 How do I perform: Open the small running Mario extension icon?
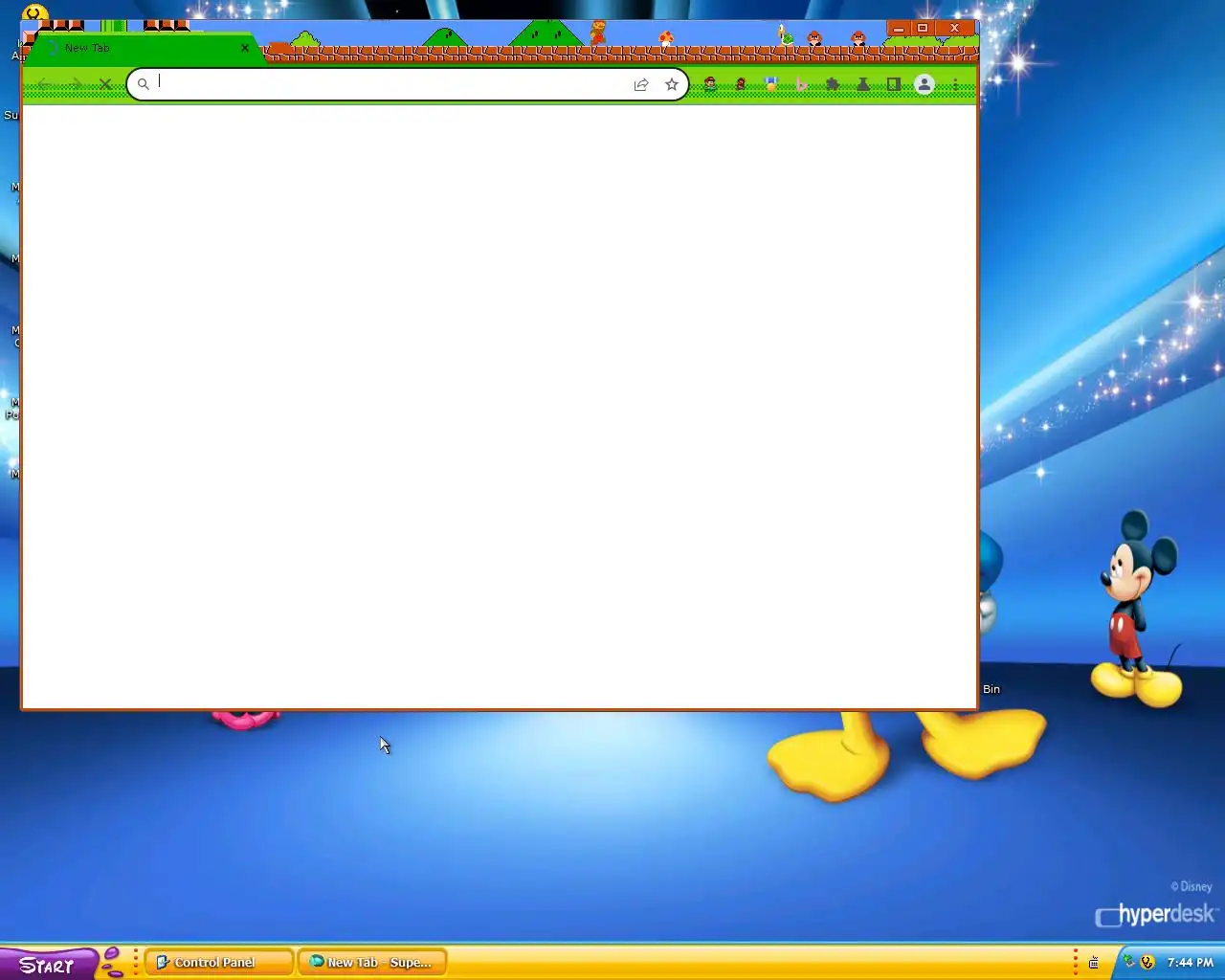coord(741,84)
